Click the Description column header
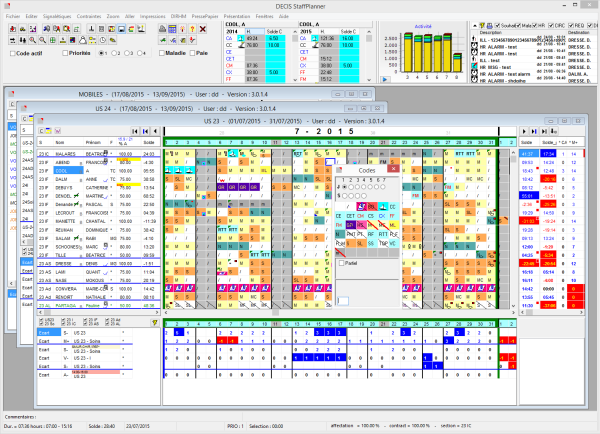This screenshot has width=600, height=434. coord(490,33)
